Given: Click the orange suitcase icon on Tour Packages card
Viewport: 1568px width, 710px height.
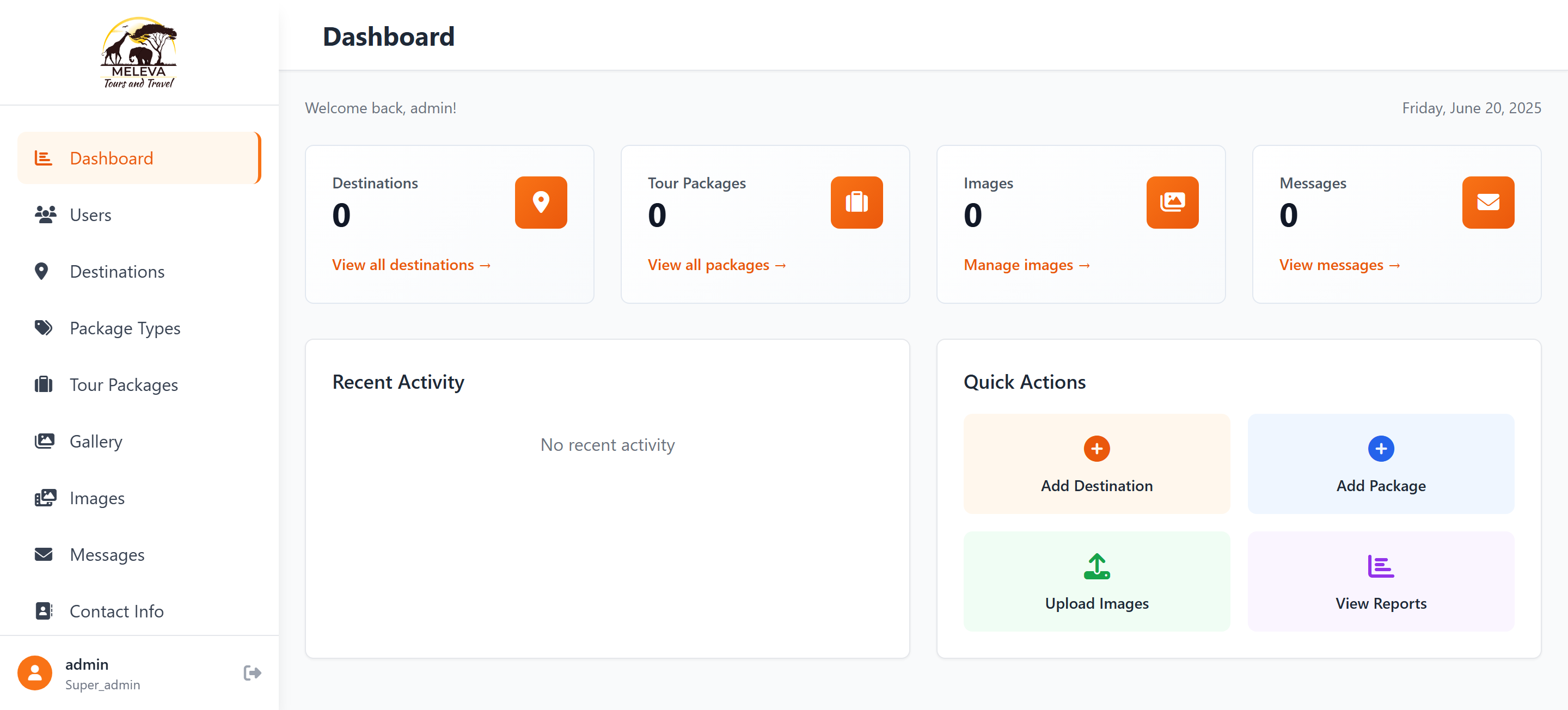Looking at the screenshot, I should point(856,203).
